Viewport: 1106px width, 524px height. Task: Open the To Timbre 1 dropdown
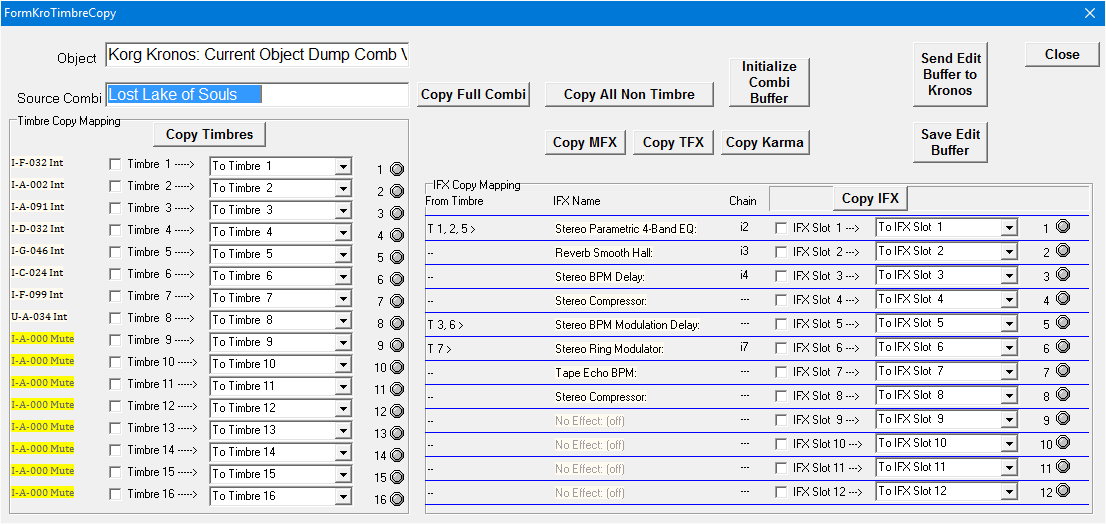[343, 167]
